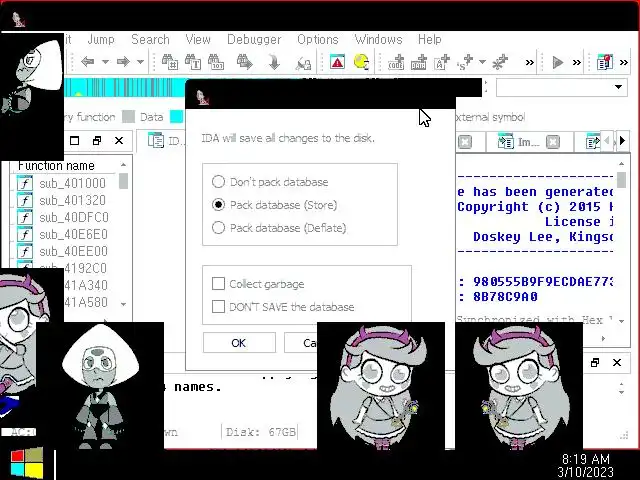This screenshot has height=480, width=640.
Task: Click the Windows Start button
Action: (x=27, y=463)
